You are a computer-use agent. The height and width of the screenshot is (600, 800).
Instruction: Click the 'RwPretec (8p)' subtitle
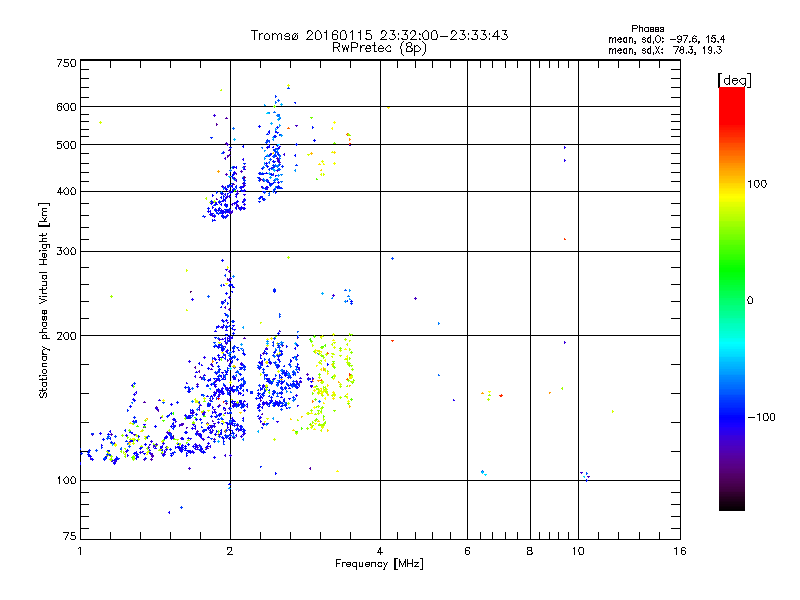[379, 48]
